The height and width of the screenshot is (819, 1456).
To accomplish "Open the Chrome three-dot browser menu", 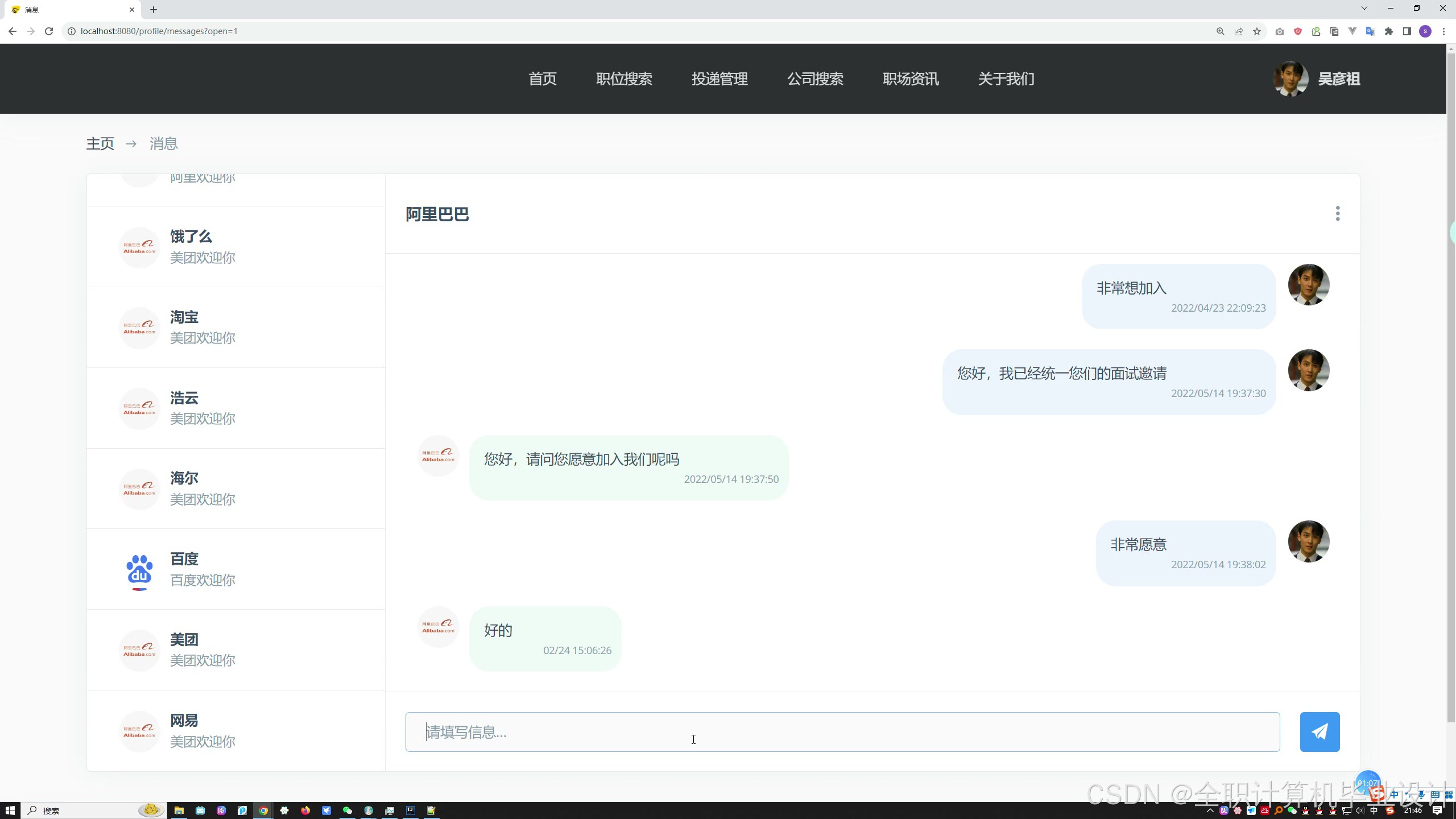I will tap(1443, 31).
